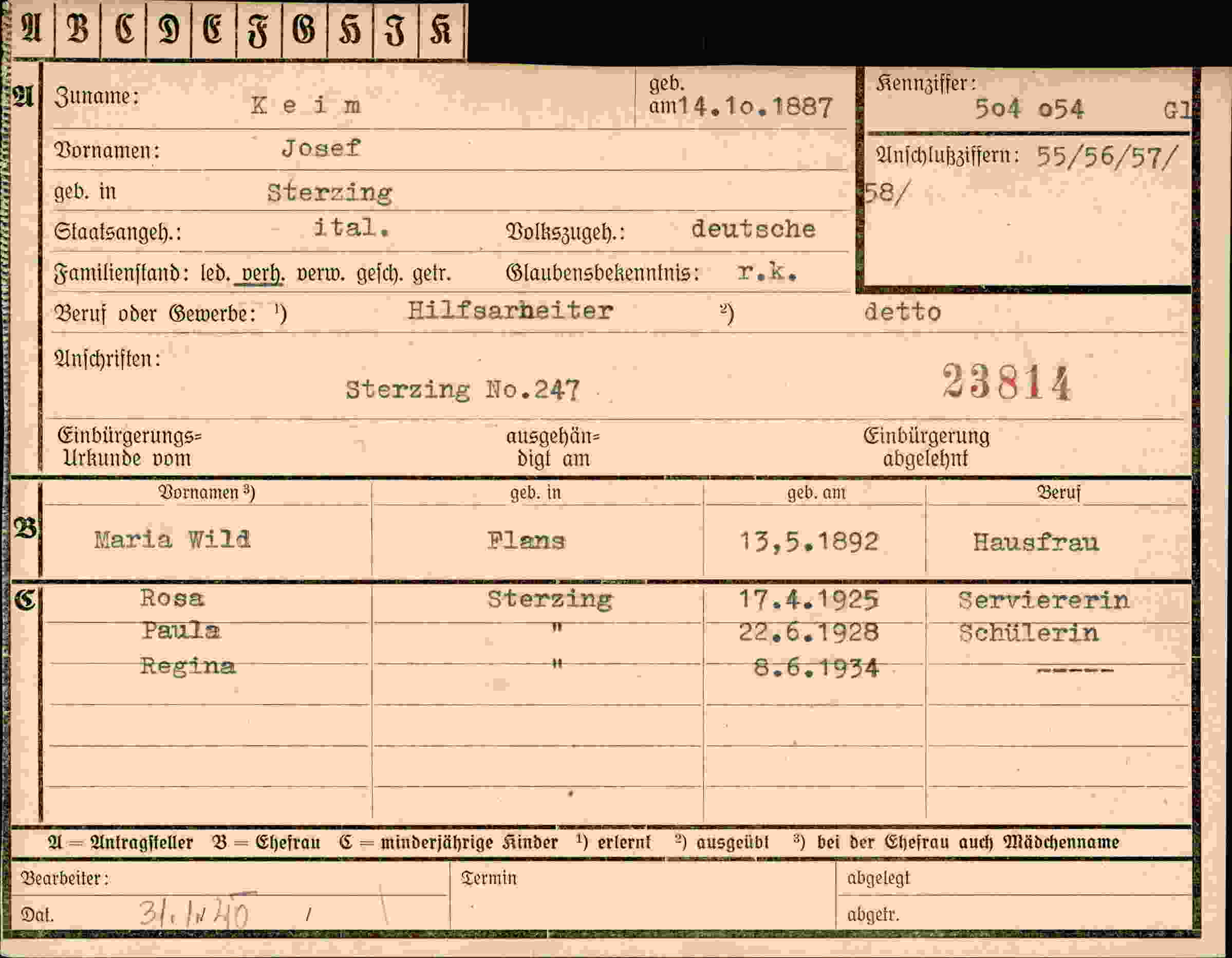Viewport: 1232px width, 958px height.
Task: Click the citizenship value "ital."
Action: coord(351,228)
